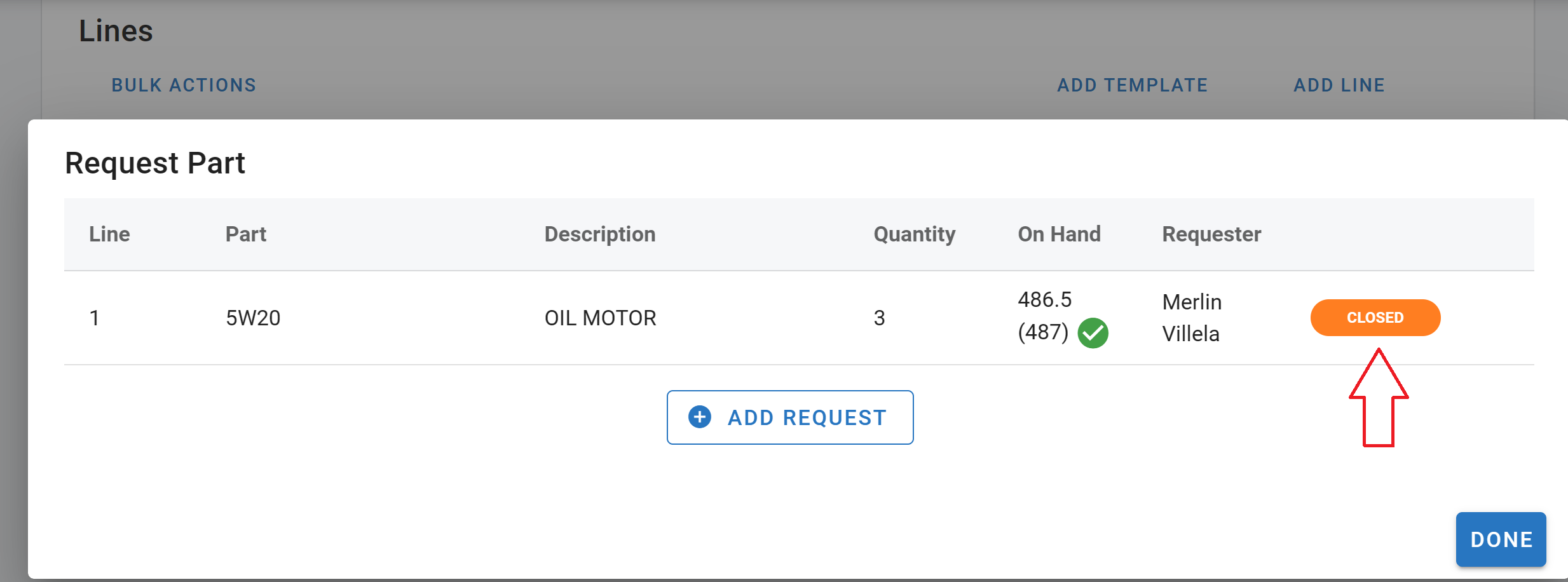1568x582 pixels.
Task: Click the plus icon in Add Request
Action: [700, 417]
